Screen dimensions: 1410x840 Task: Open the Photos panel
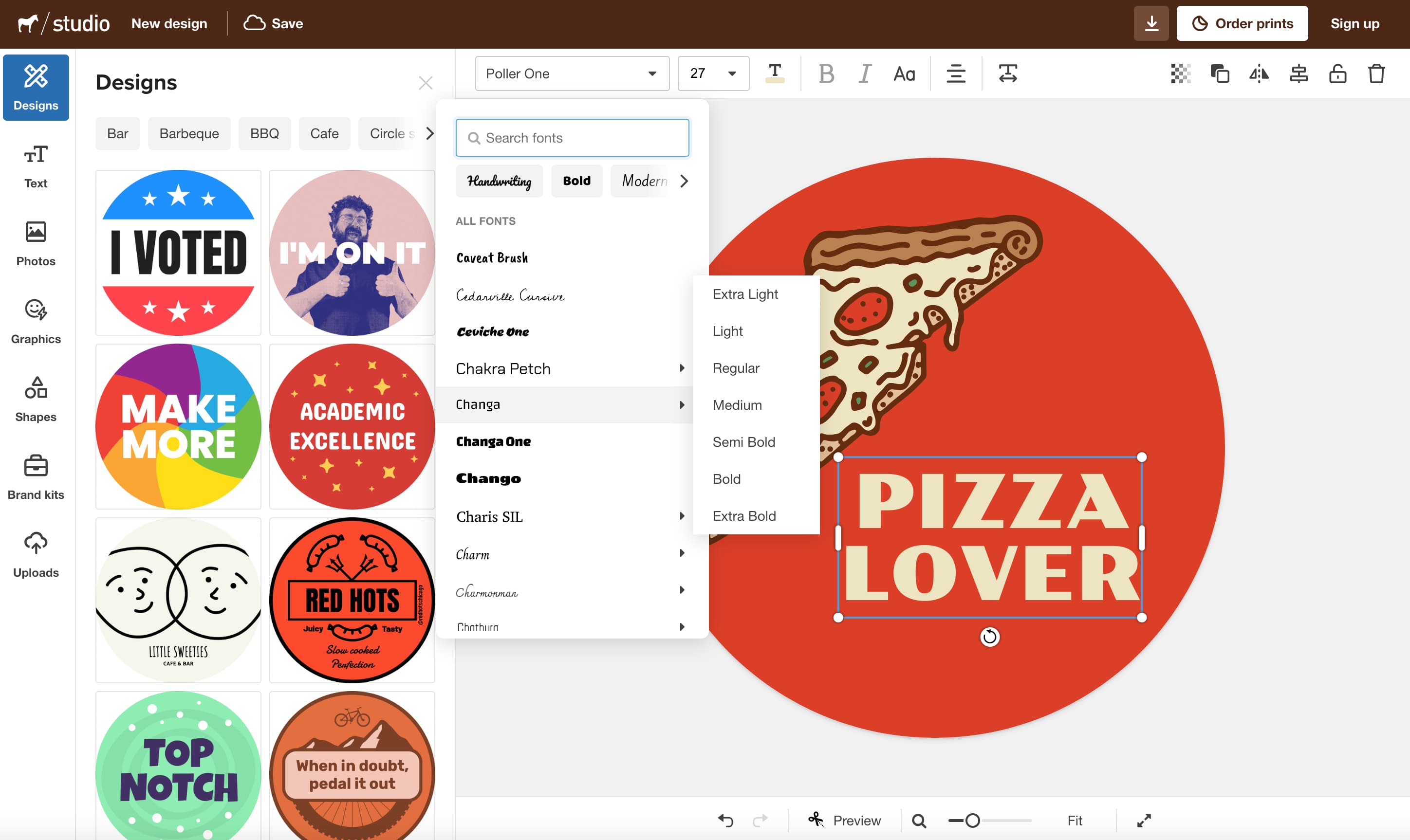35,244
